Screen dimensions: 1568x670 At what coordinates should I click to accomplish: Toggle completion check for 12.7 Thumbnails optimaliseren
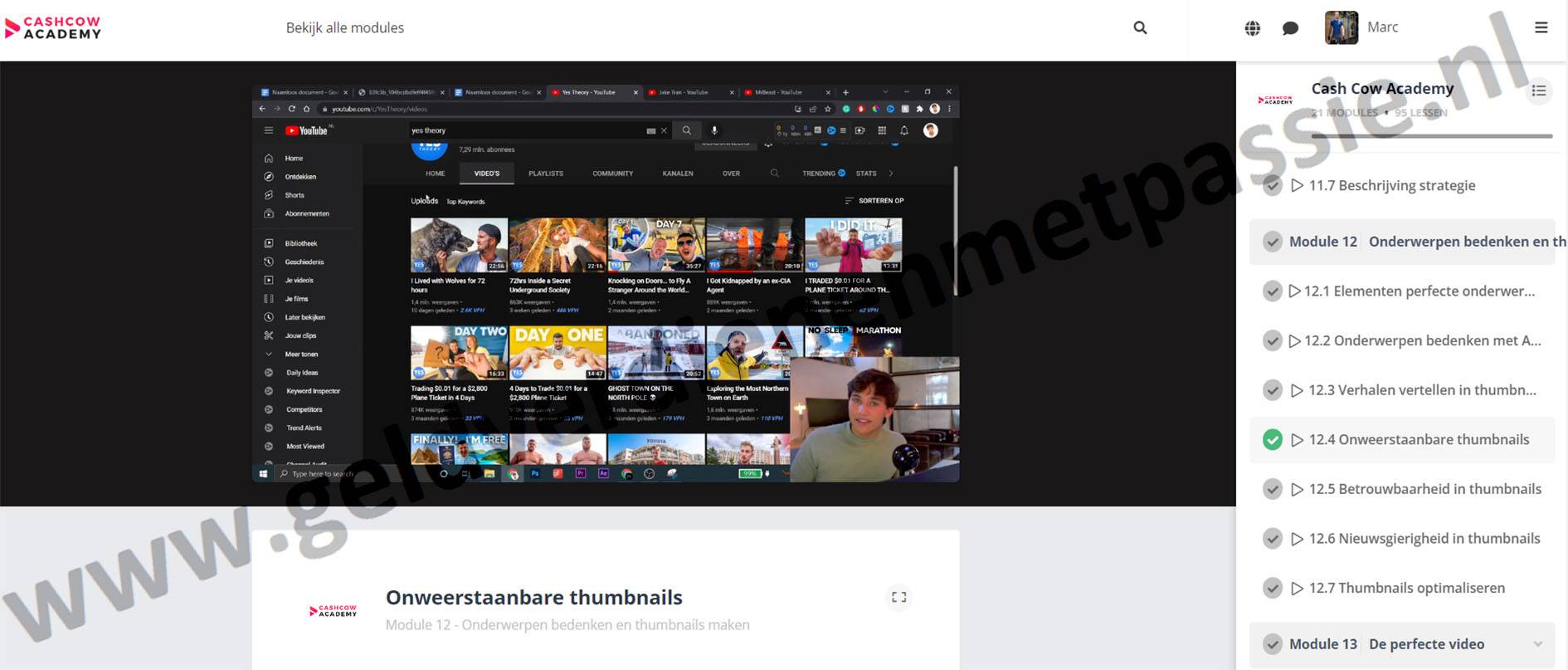[1272, 589]
